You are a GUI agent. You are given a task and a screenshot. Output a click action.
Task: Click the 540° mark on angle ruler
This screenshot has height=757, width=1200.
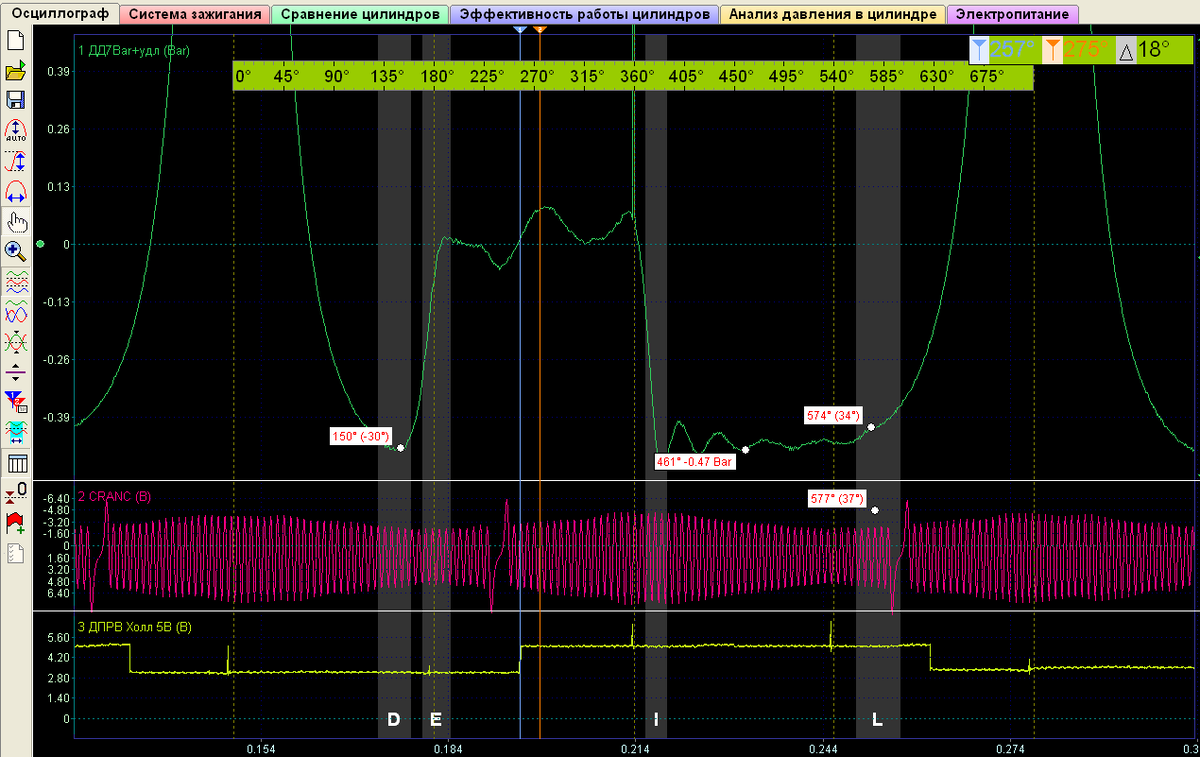click(x=836, y=76)
